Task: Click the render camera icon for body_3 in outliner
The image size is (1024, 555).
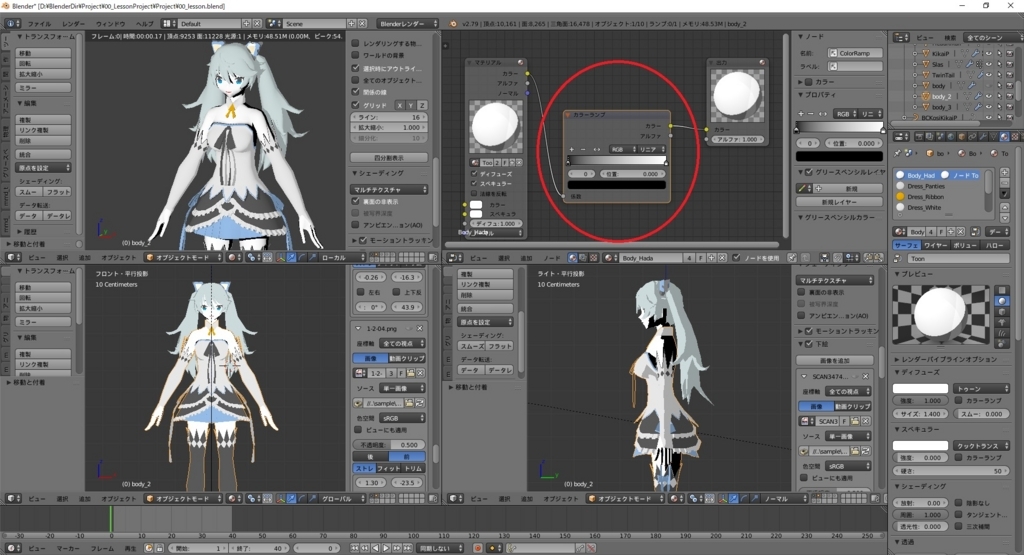Action: (1008, 107)
